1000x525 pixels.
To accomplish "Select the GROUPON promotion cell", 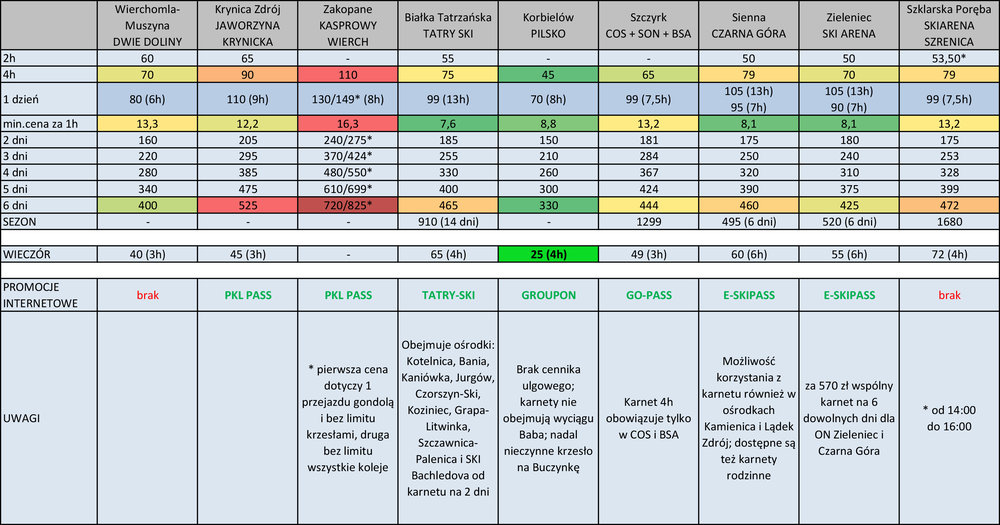I will click(548, 295).
